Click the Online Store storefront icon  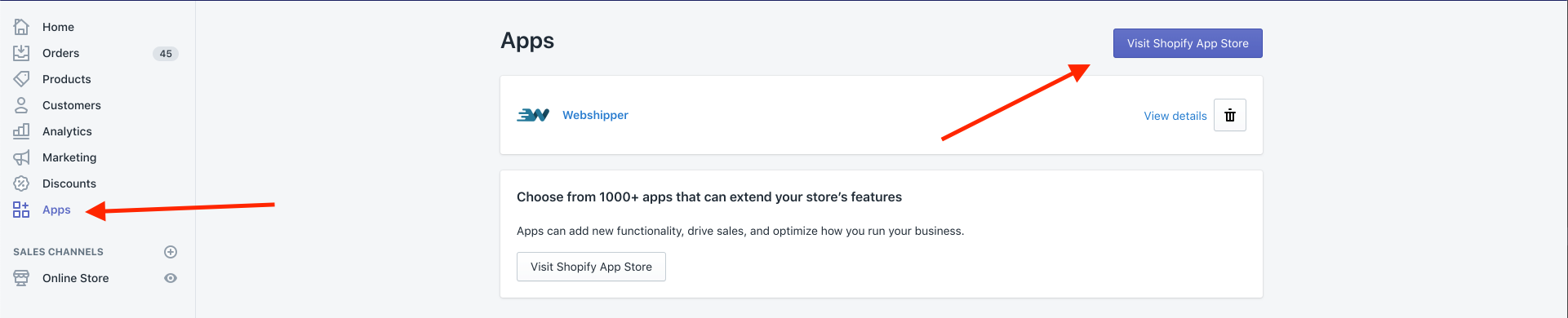[21, 278]
